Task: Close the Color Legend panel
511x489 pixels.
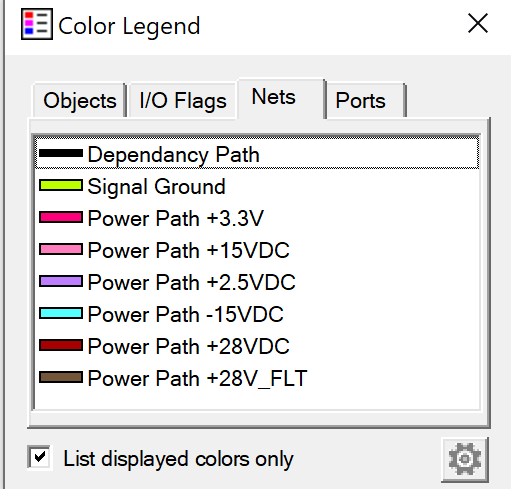Action: (x=478, y=23)
